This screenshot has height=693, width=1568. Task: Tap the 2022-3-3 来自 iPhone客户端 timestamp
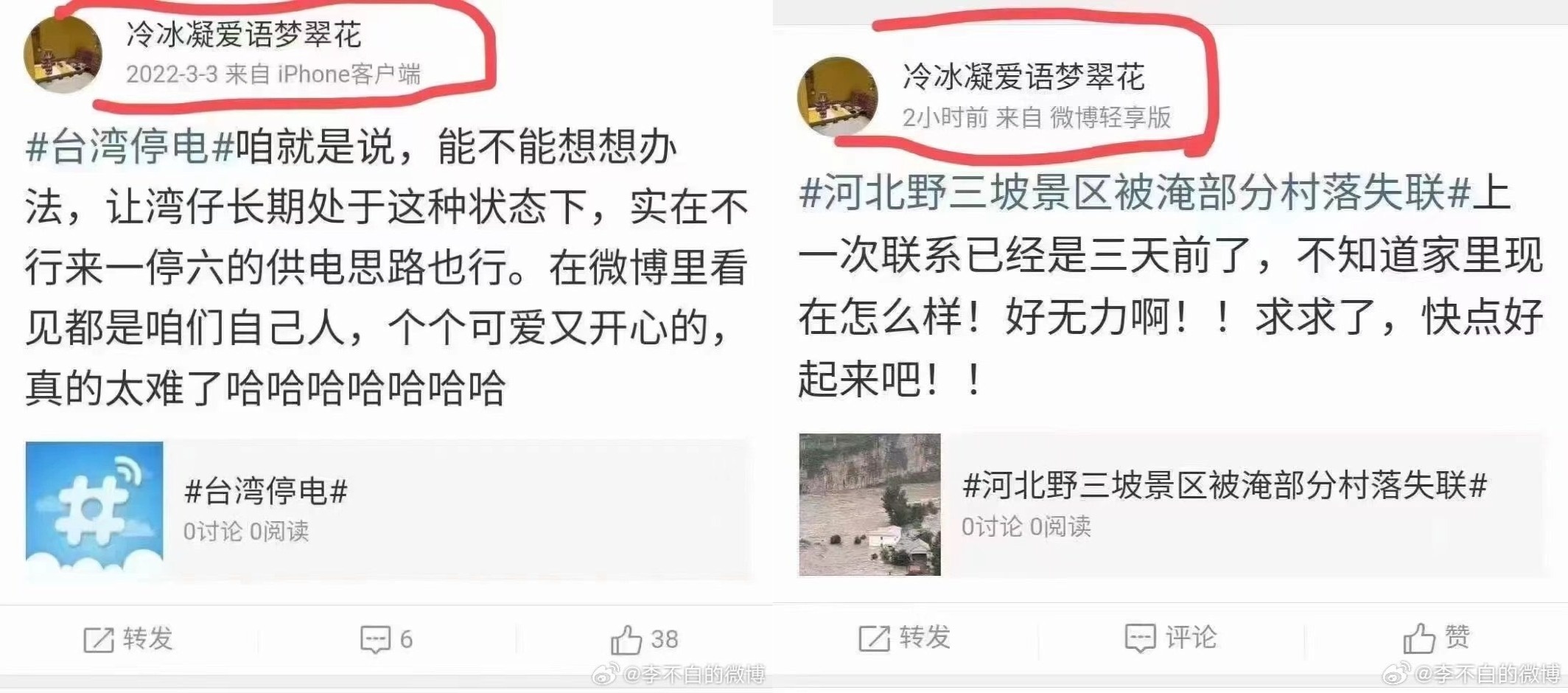tap(273, 74)
